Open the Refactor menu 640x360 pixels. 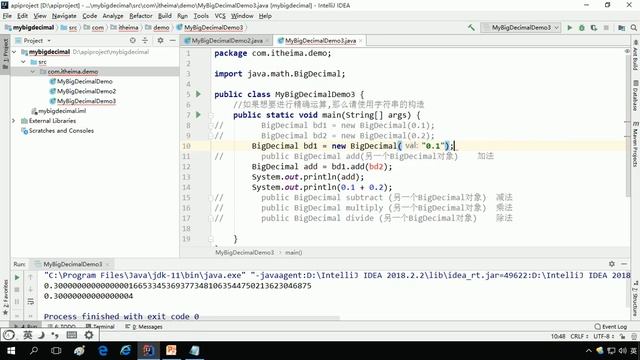click(x=140, y=16)
